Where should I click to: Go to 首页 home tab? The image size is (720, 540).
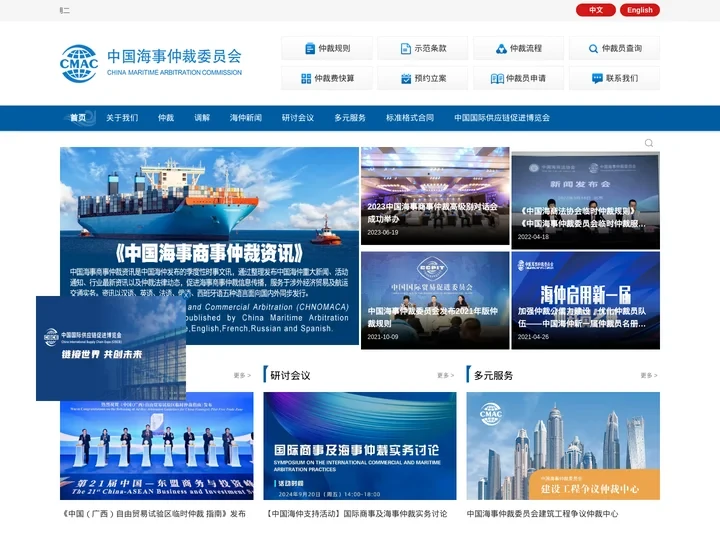click(78, 118)
